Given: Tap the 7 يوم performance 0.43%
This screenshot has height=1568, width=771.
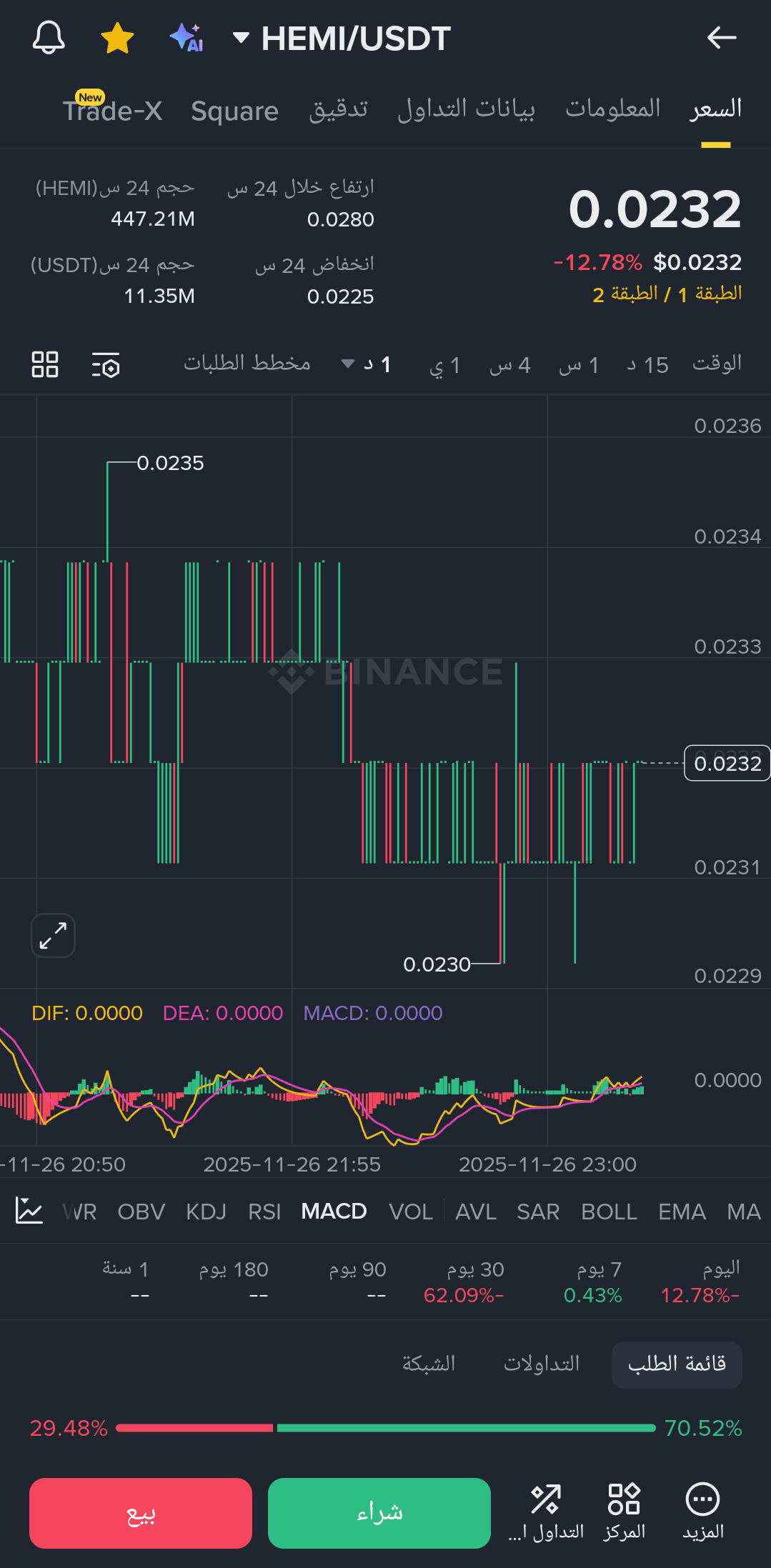Looking at the screenshot, I should (x=593, y=1282).
